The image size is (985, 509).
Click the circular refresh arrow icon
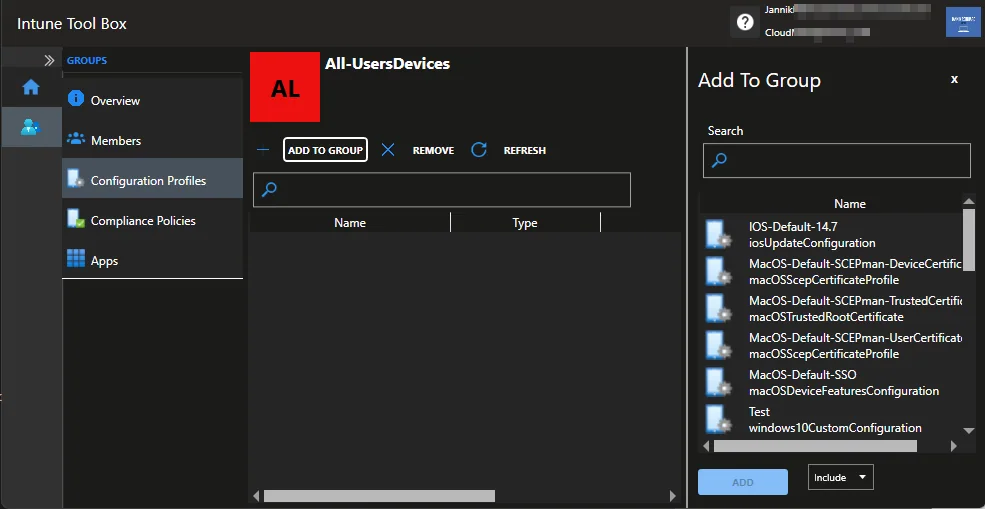pos(479,150)
